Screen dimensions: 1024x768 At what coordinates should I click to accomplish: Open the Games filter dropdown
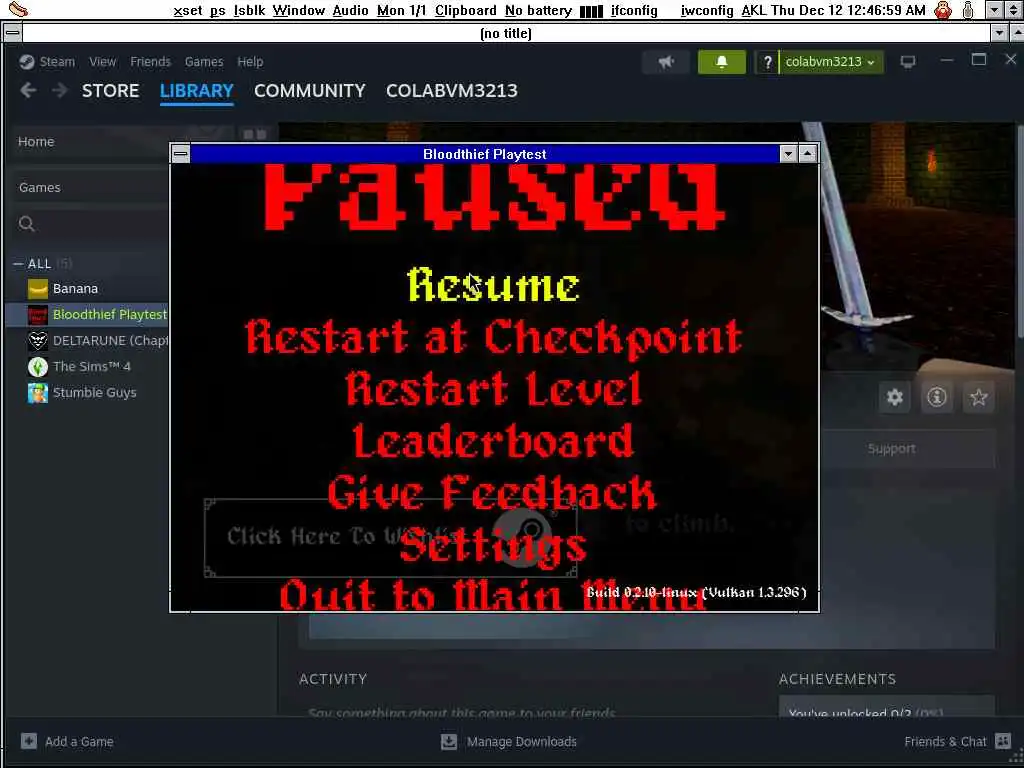91,187
